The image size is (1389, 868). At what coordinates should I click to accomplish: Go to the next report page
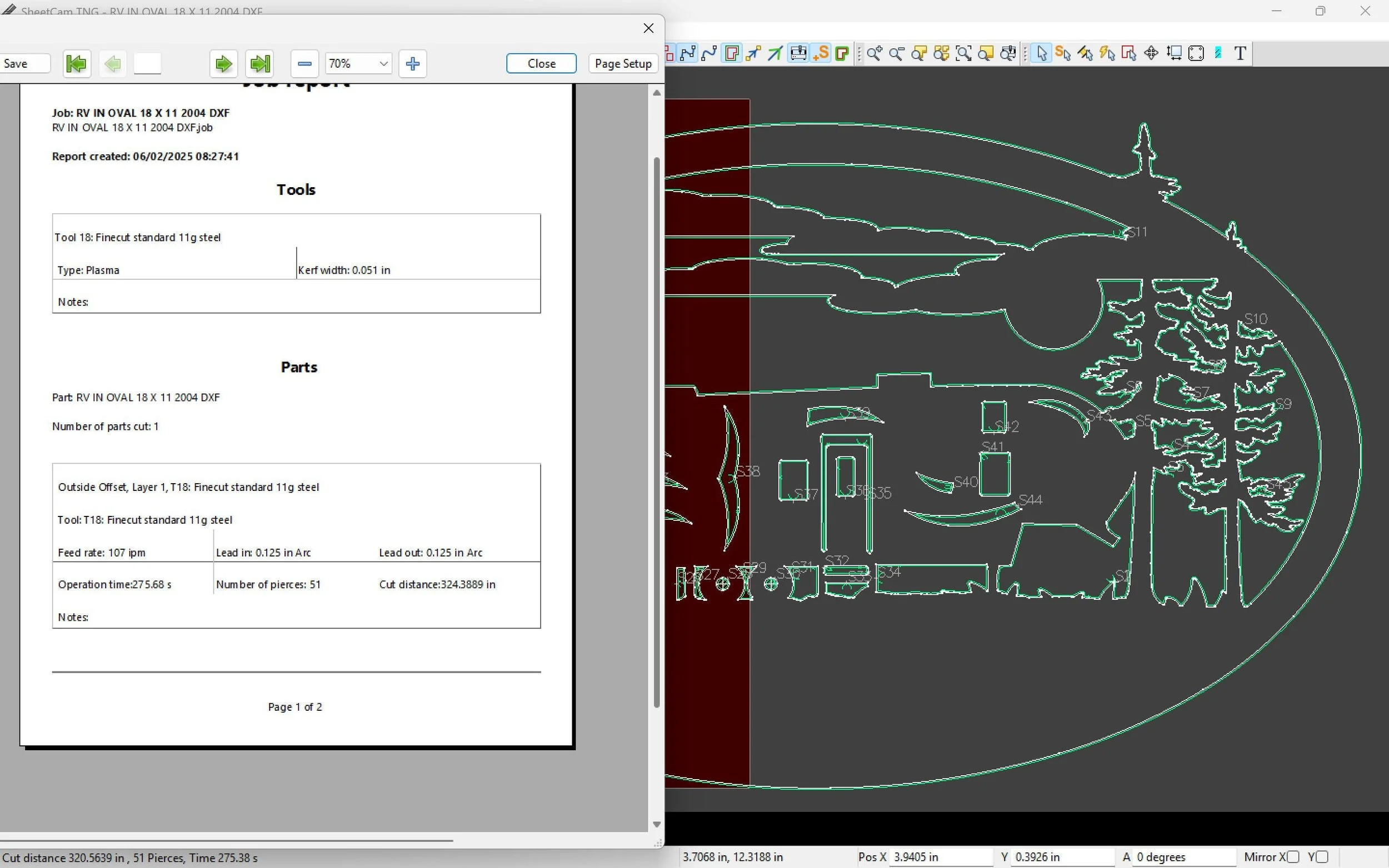[x=223, y=63]
